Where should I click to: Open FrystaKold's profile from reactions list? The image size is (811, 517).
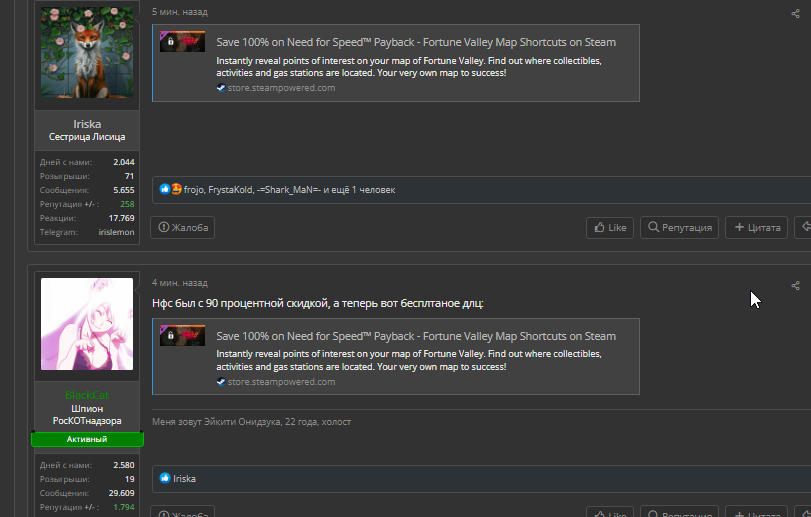230,190
